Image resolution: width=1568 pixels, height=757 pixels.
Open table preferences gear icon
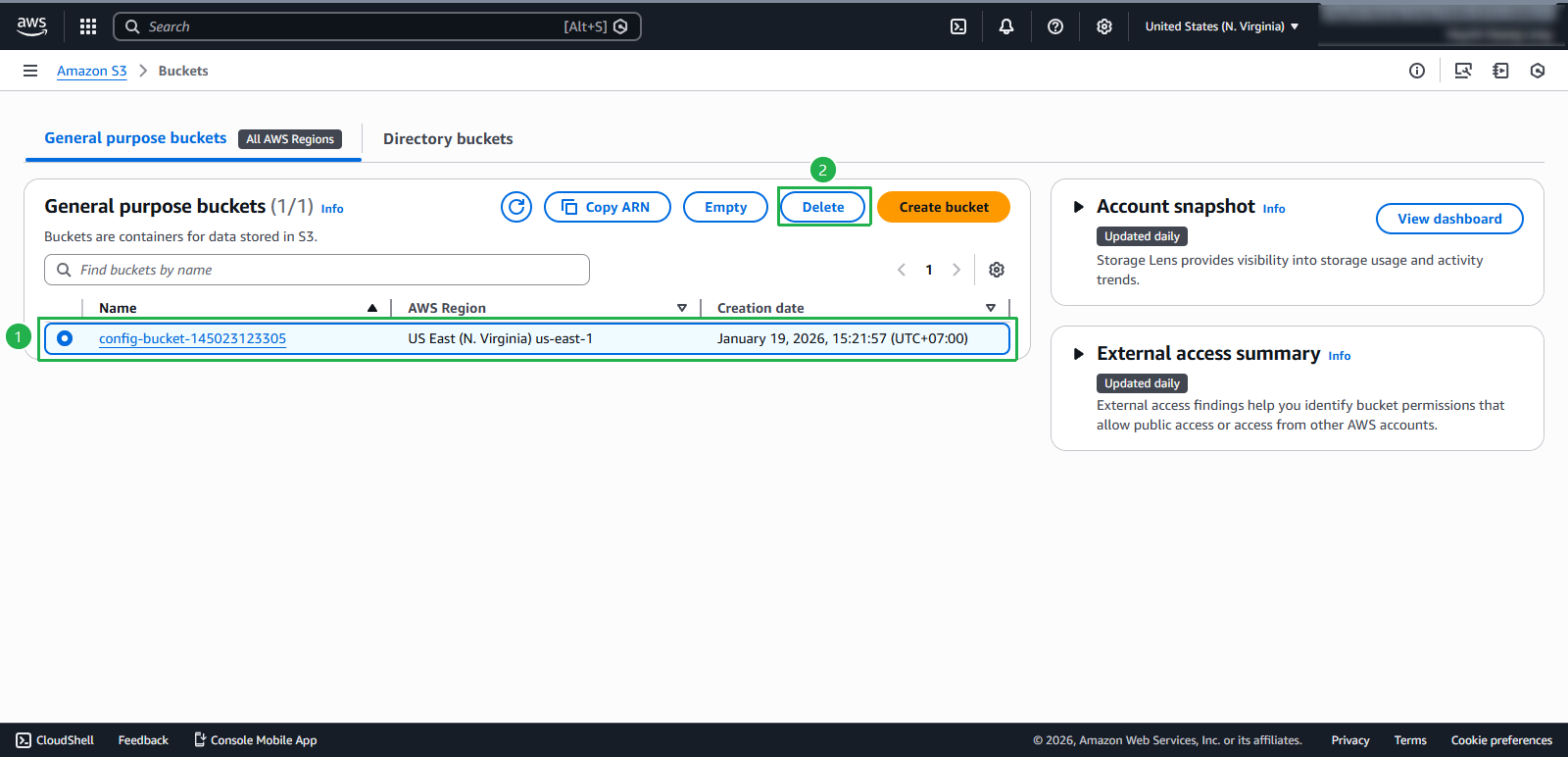point(997,270)
